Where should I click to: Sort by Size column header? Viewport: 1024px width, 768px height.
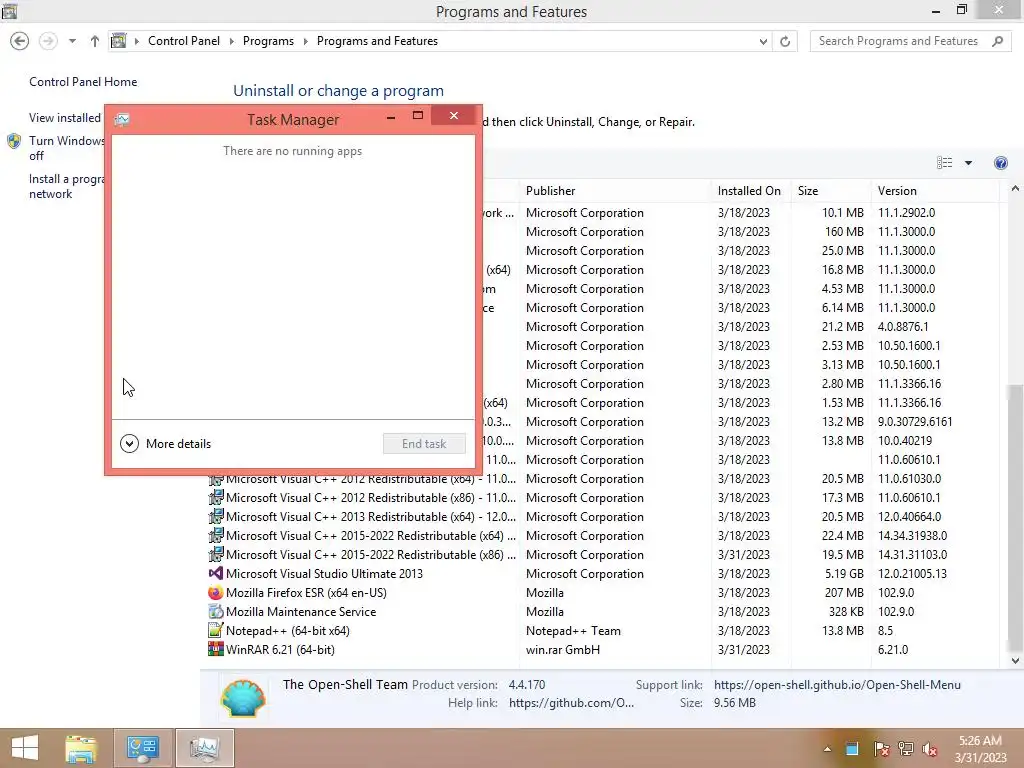point(808,191)
